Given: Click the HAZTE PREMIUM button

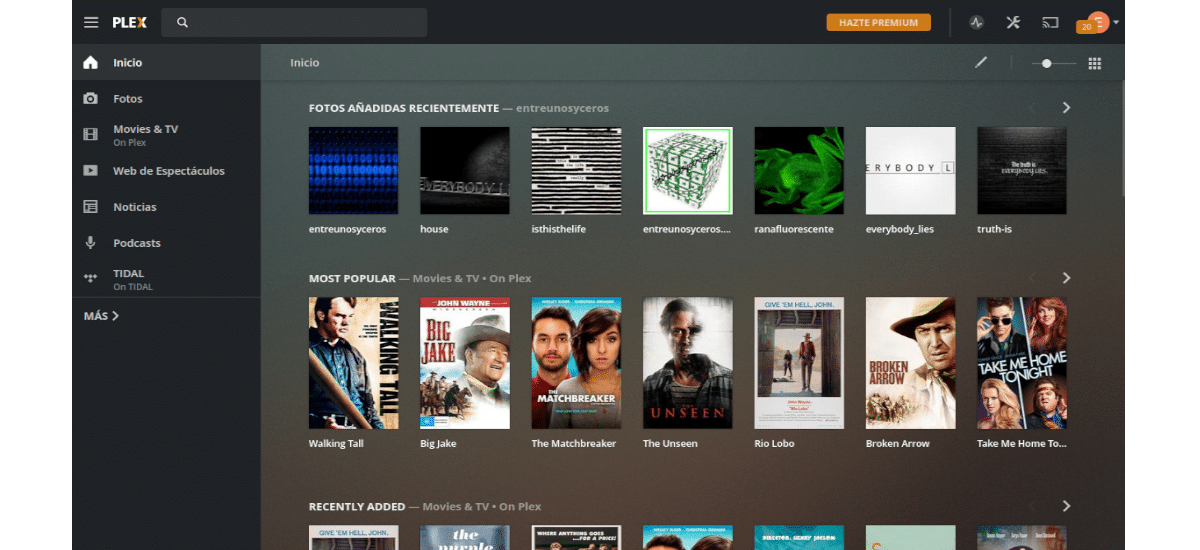Looking at the screenshot, I should 878,22.
